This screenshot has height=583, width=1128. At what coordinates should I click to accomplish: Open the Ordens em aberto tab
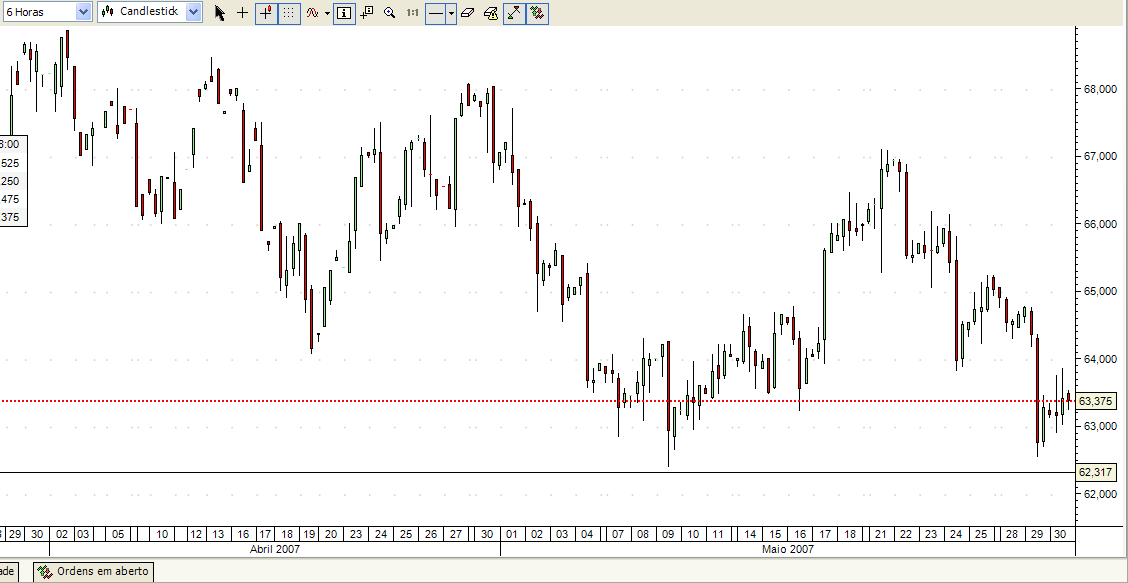[x=94, y=571]
